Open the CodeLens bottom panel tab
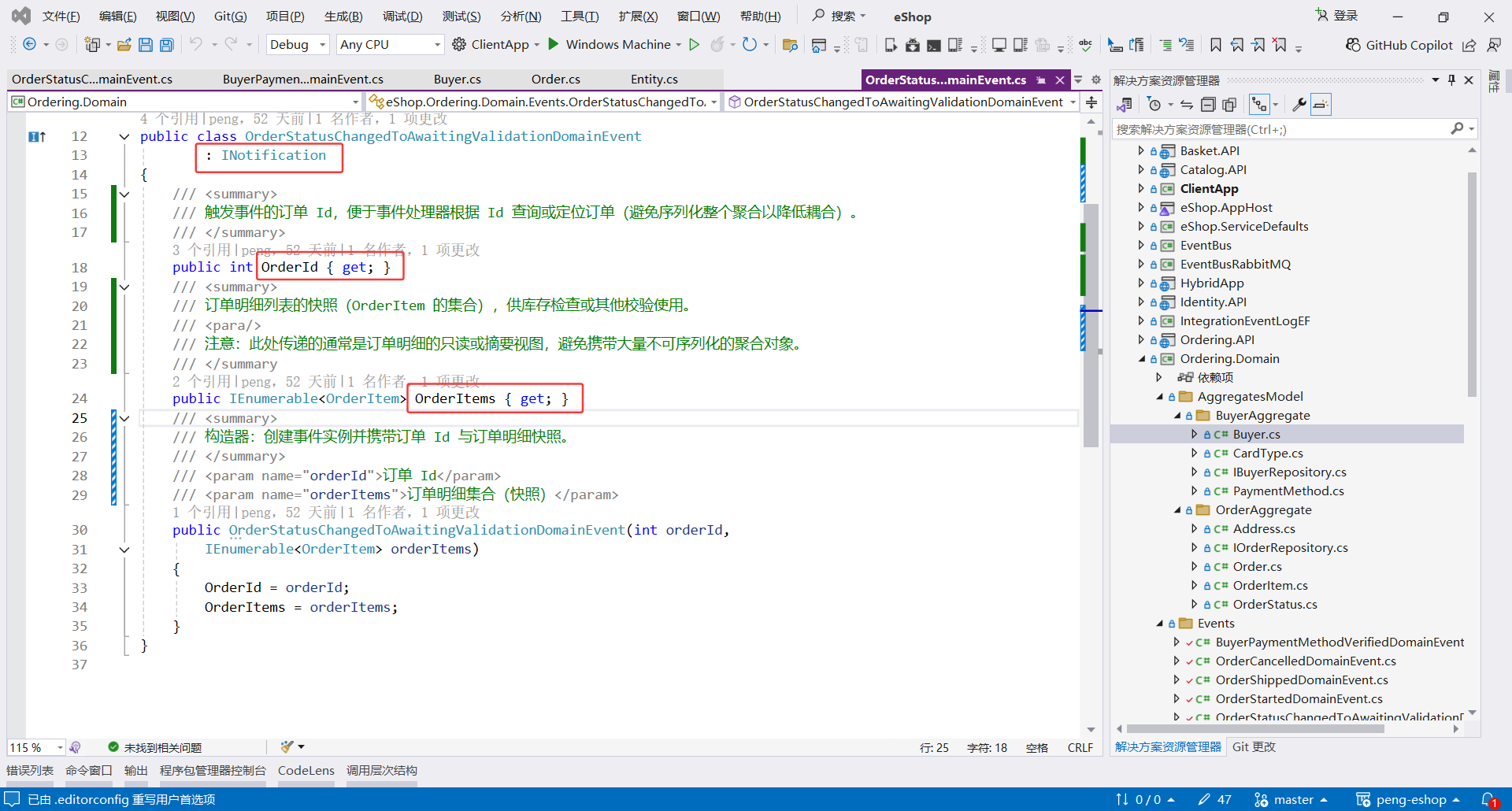This screenshot has height=811, width=1512. coord(306,770)
